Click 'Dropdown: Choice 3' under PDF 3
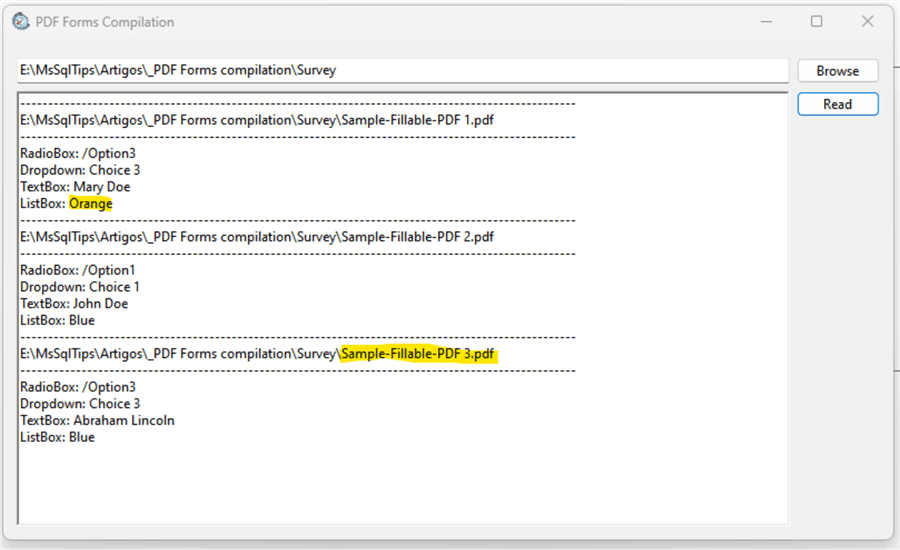The image size is (900, 550). point(80,404)
